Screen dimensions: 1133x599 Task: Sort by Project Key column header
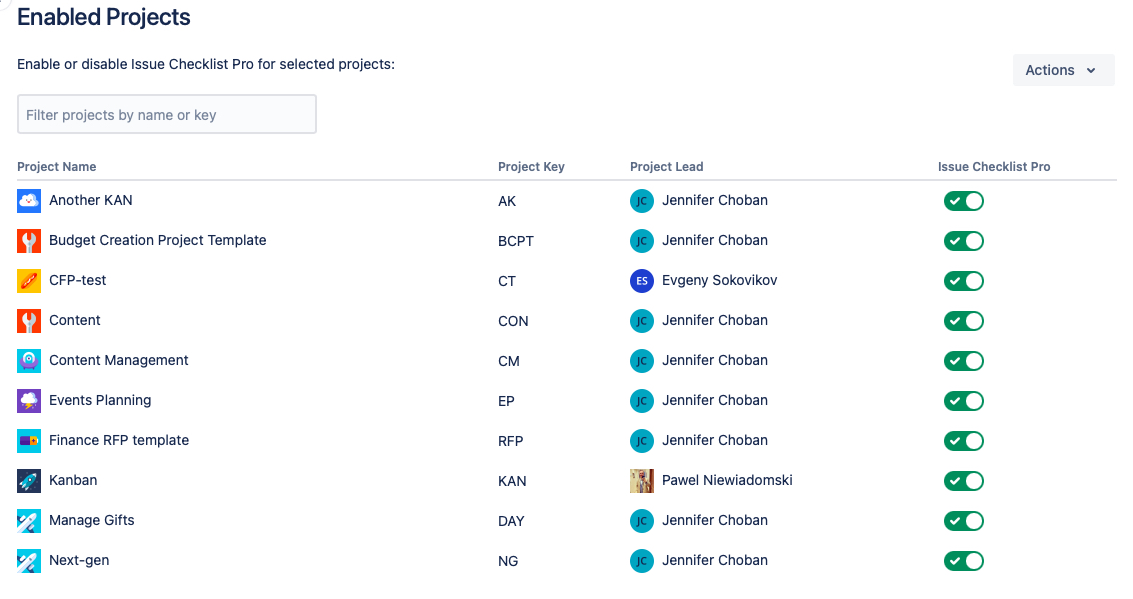pos(531,167)
